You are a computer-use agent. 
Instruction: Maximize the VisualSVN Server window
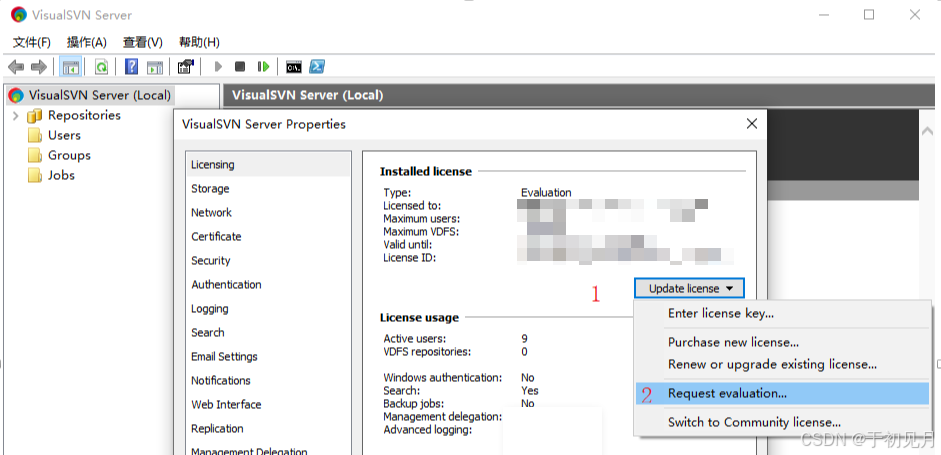(868, 15)
